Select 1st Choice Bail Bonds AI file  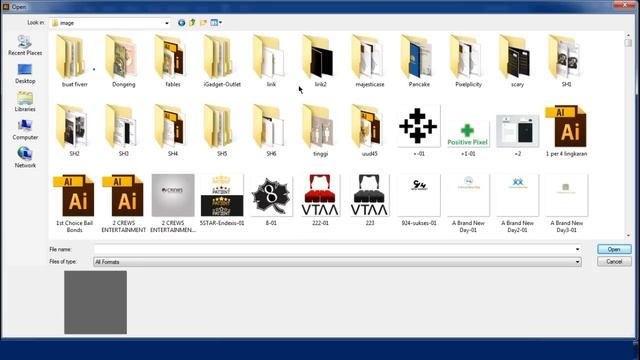[x=74, y=203]
